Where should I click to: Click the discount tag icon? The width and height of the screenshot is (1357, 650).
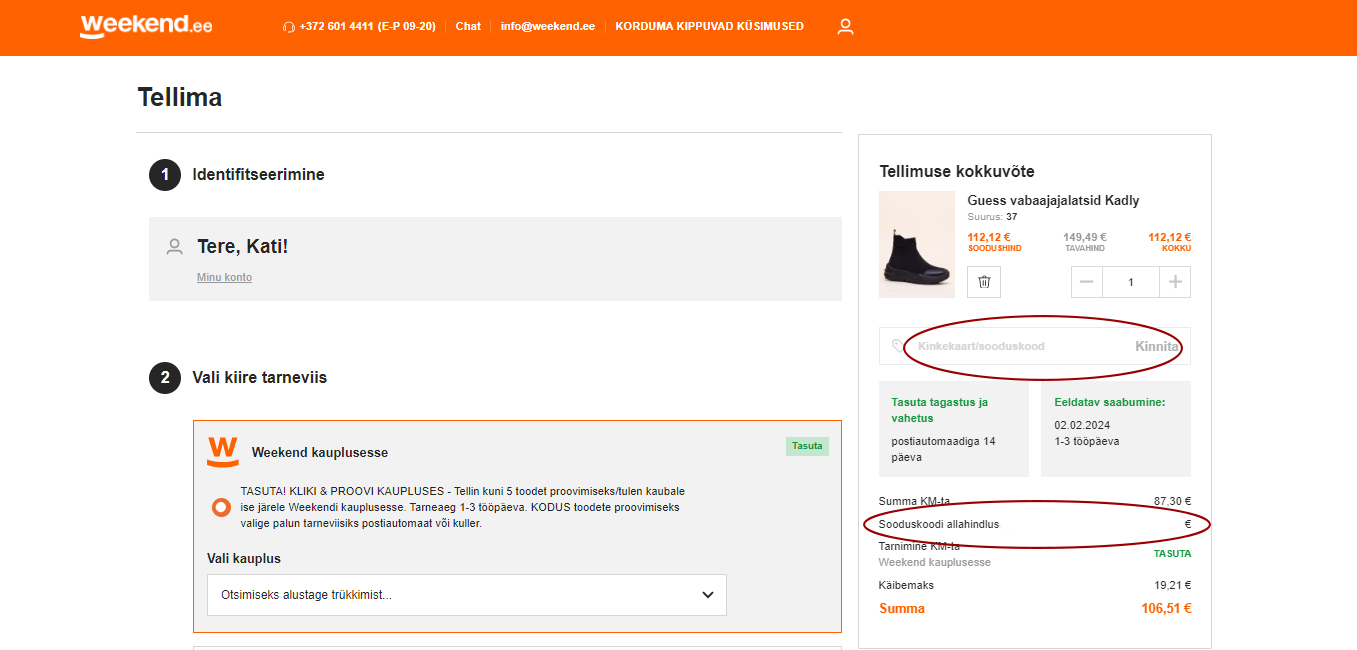click(898, 346)
